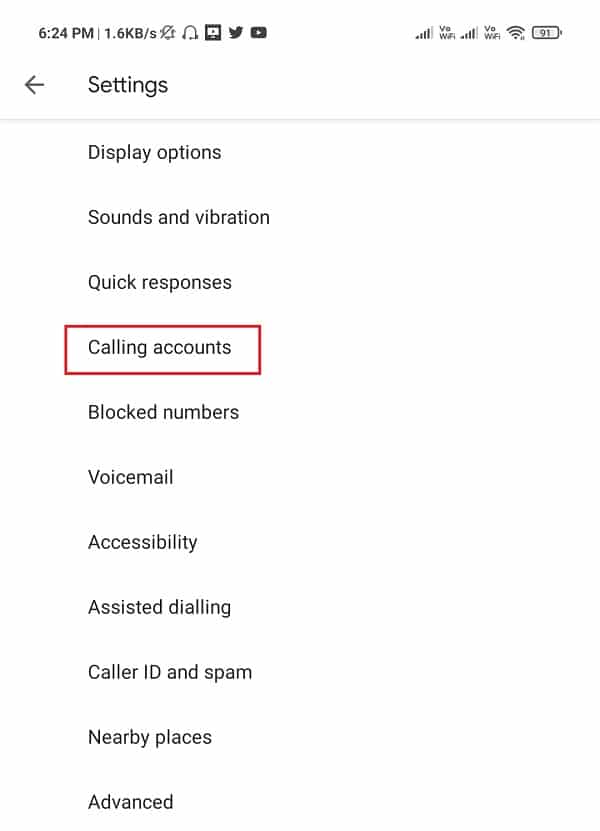Tap the headphones status icon
The width and height of the screenshot is (600, 831).
coord(189,33)
